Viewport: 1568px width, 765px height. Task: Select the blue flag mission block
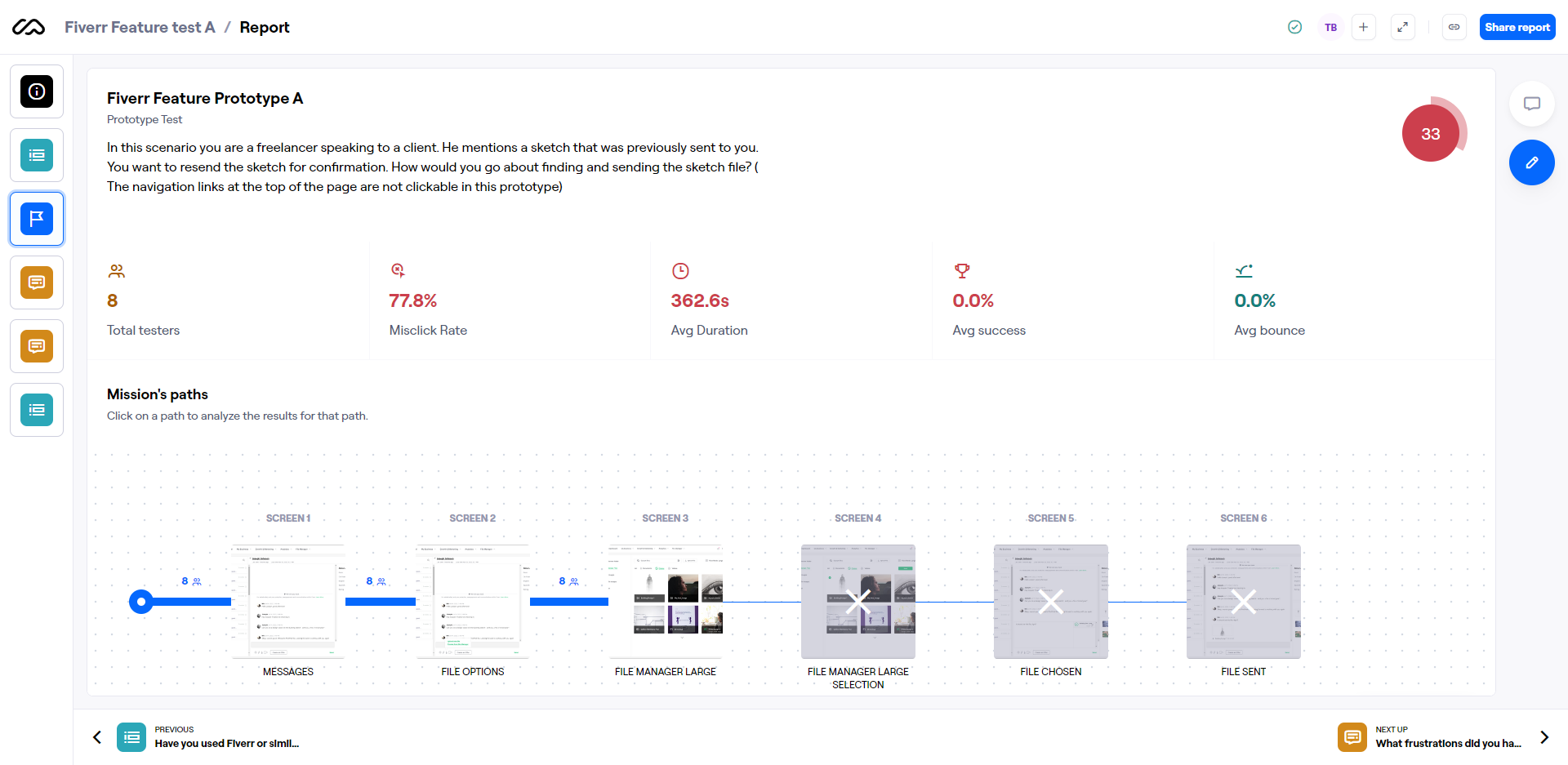(37, 219)
